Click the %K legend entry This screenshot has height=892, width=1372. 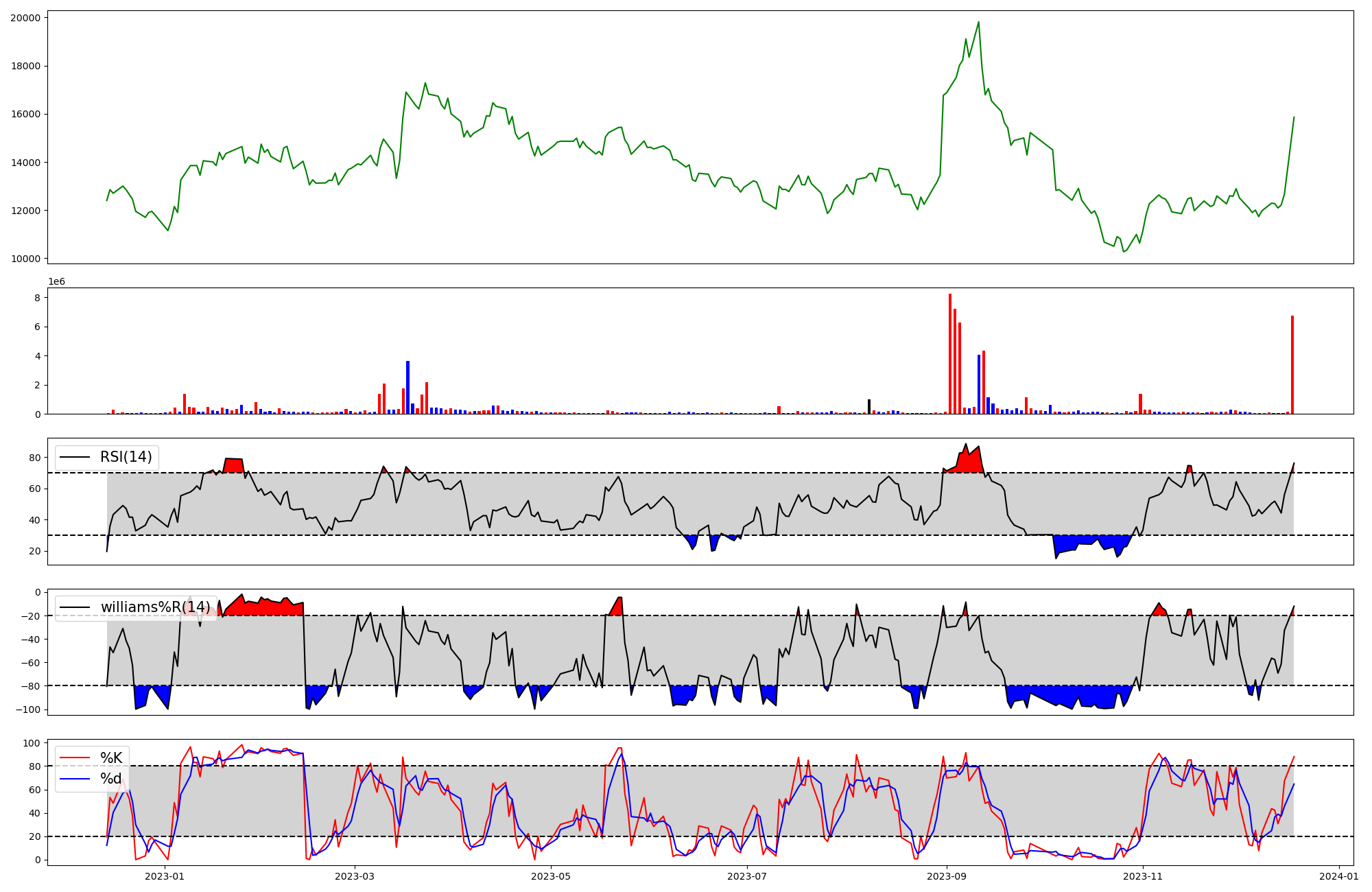coord(111,758)
